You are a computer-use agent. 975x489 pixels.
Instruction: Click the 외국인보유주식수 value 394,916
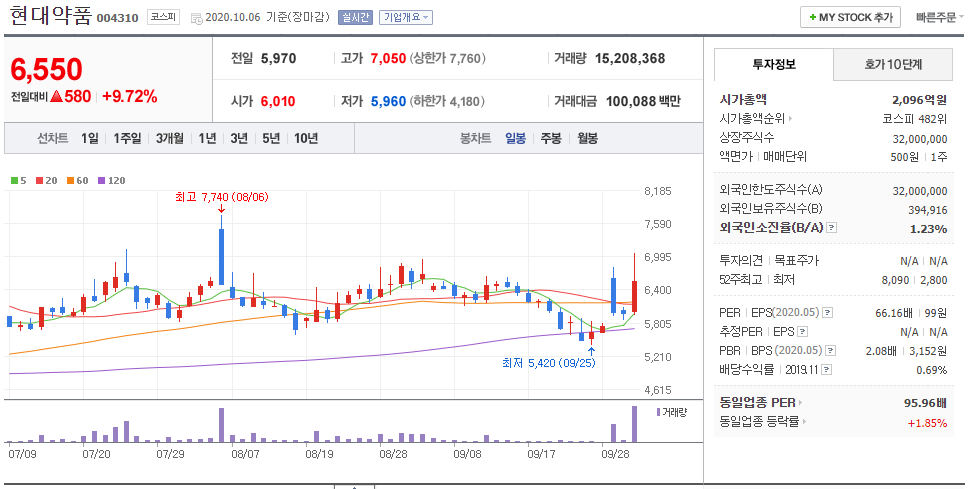click(927, 210)
